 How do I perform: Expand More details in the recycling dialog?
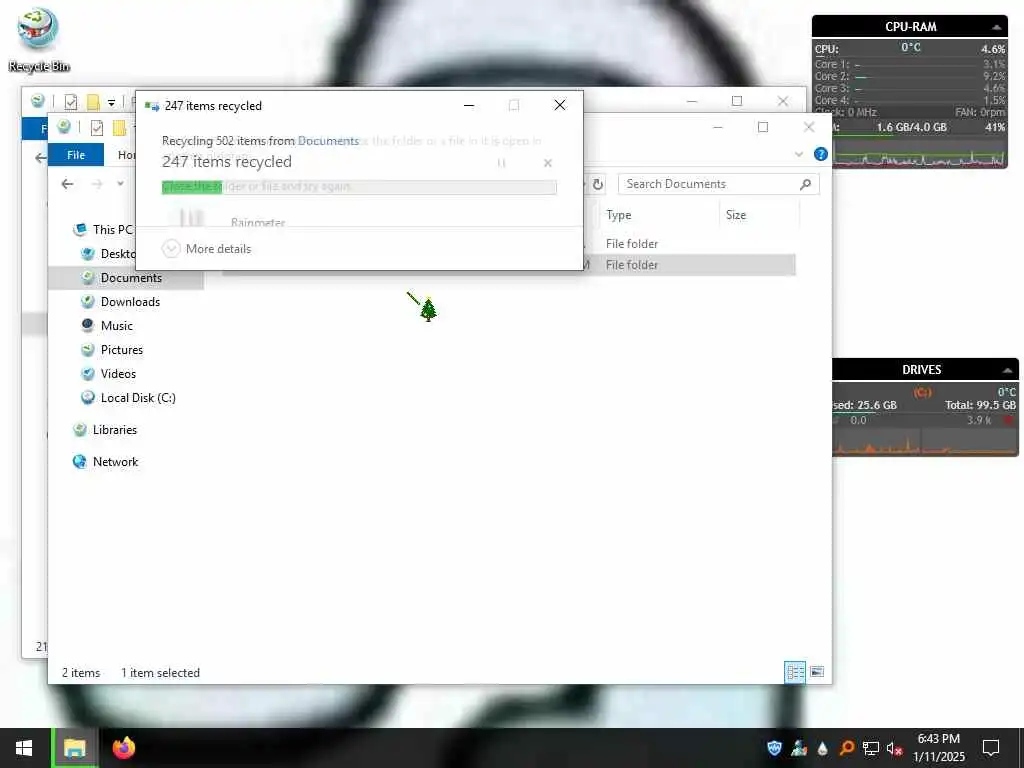(x=206, y=249)
